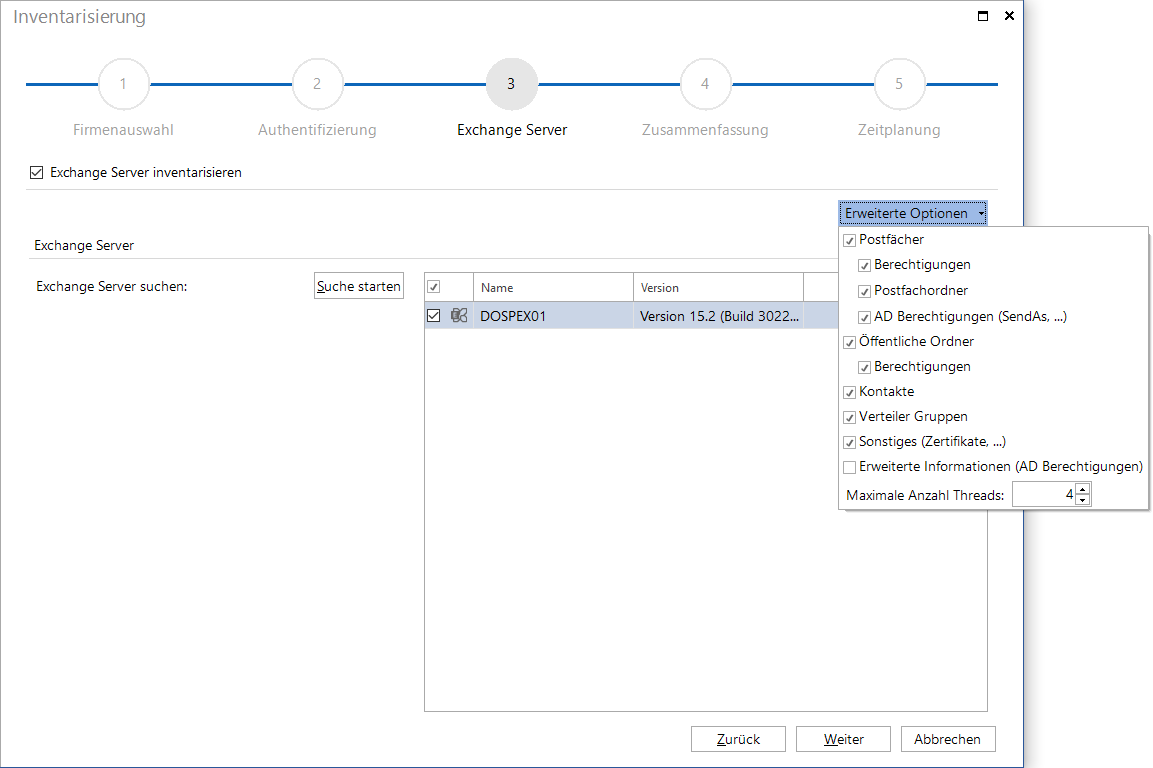Uncheck the Kontakte checkbox
This screenshot has width=1153, height=768.
(x=849, y=392)
